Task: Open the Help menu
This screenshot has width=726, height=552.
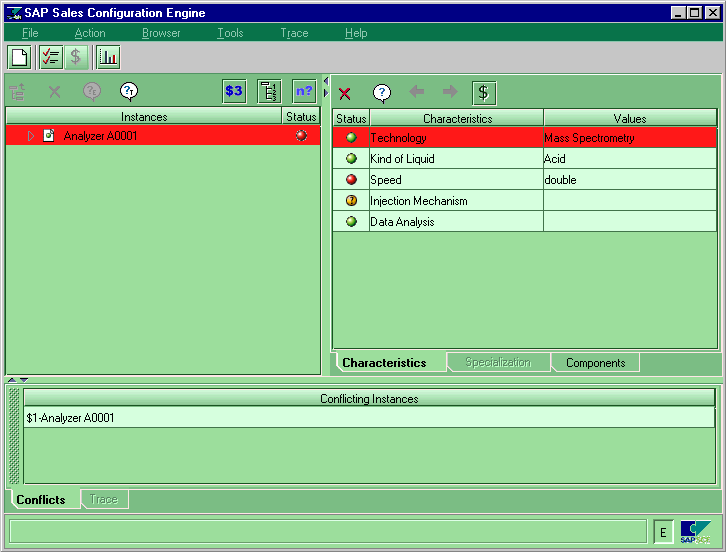Action: point(356,33)
